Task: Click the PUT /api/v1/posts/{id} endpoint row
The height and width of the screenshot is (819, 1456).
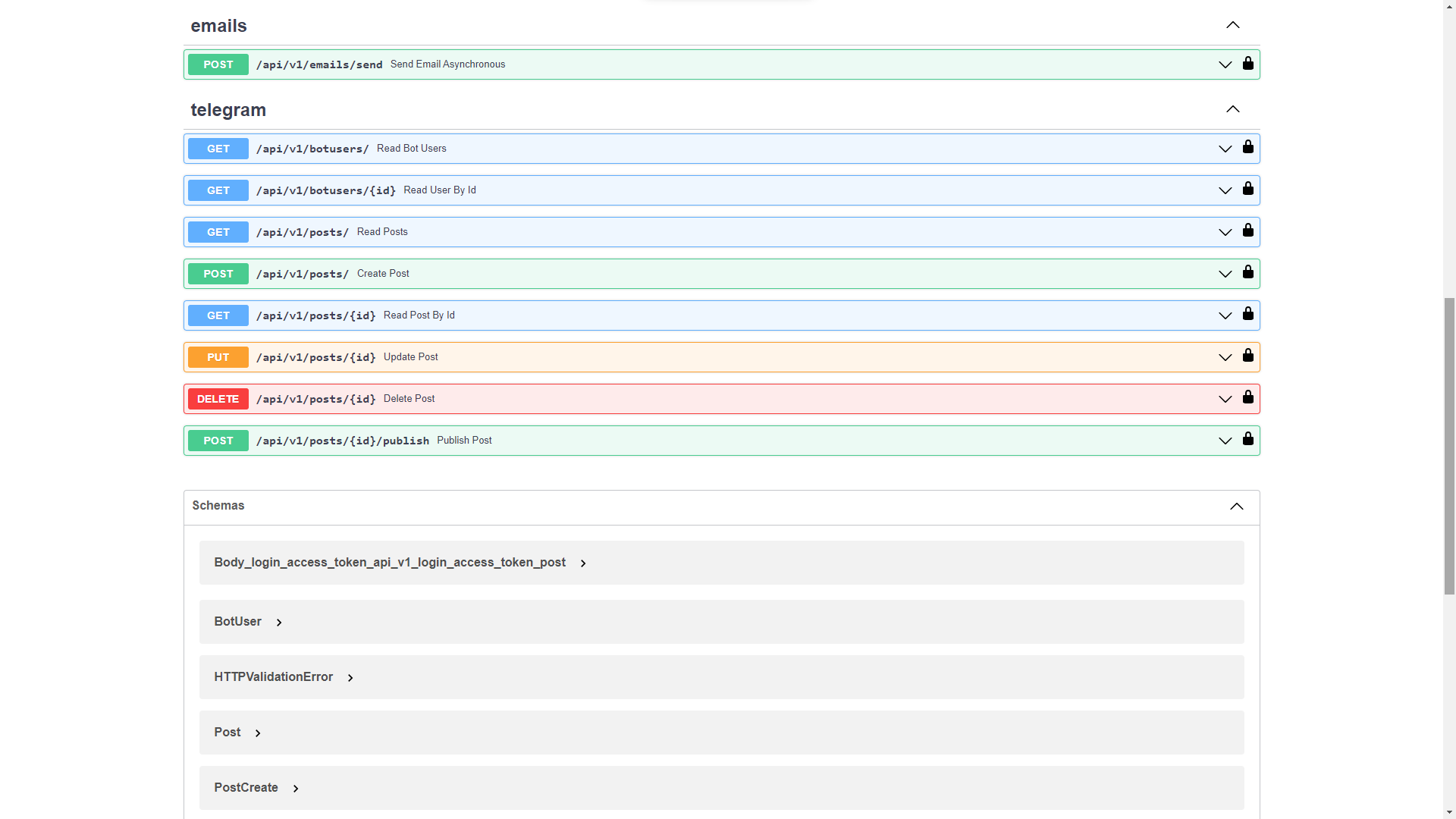Action: (x=721, y=357)
